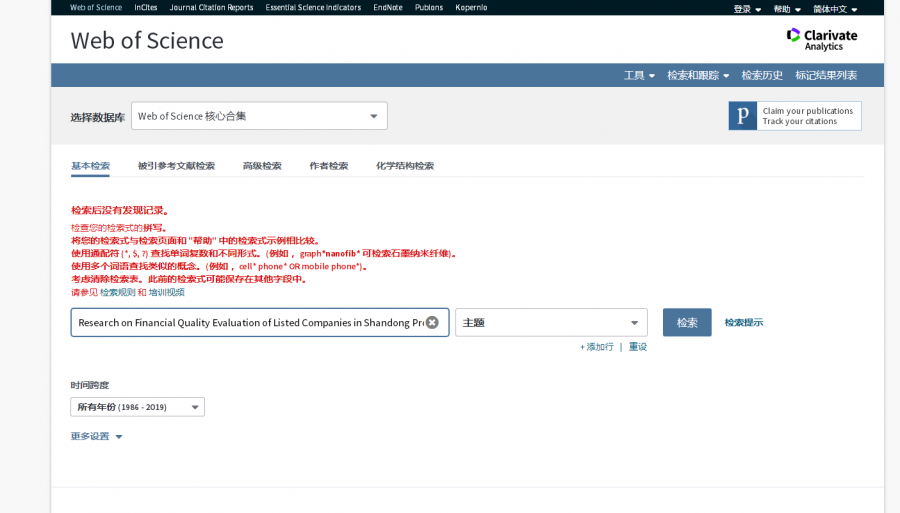This screenshot has width=900, height=513.
Task: Open the database selection dropdown
Action: click(259, 116)
